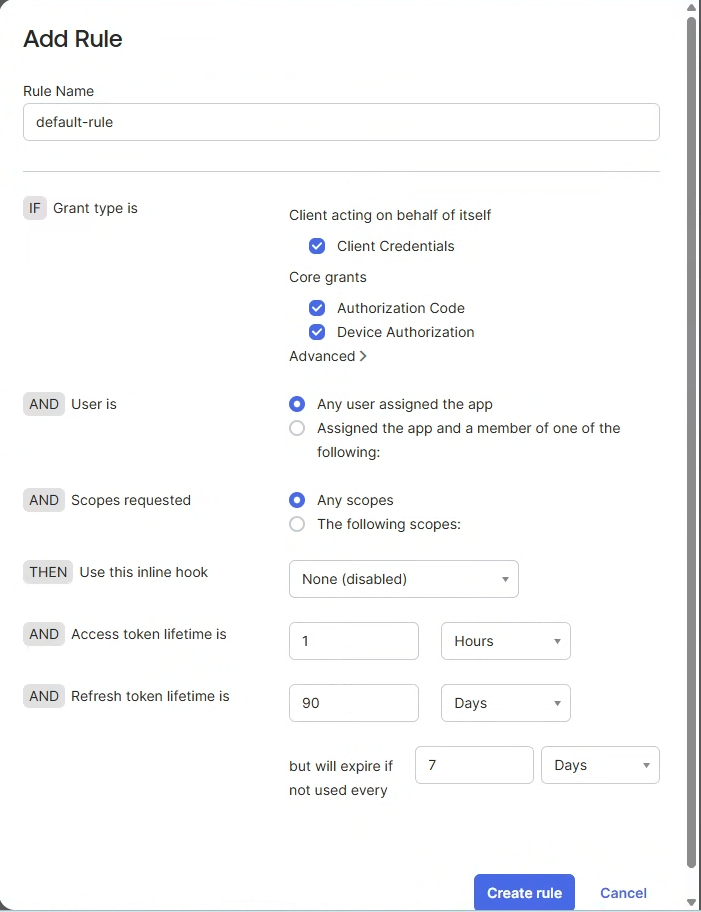Uncheck the Authorization Code checkbox
Screen dimensions: 701x912
point(317,308)
